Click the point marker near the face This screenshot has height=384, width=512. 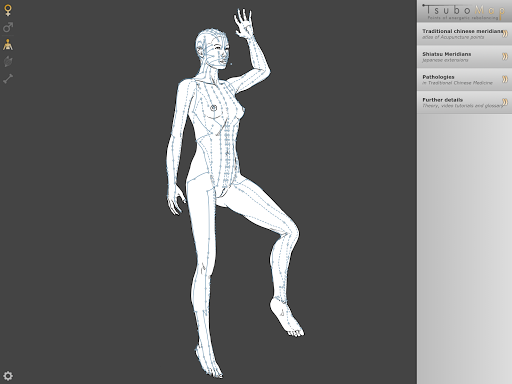232,65
